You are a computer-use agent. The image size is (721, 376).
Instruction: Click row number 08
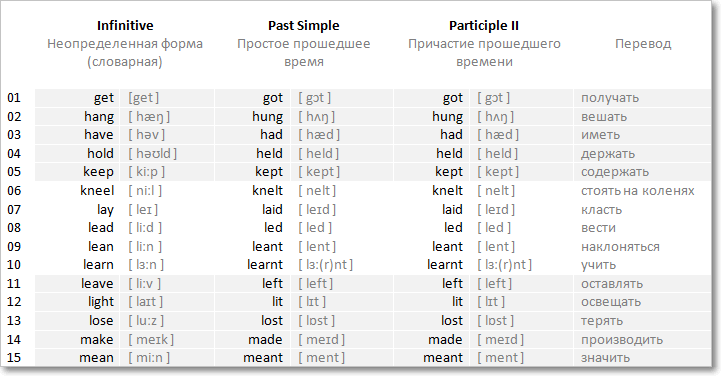(x=14, y=228)
